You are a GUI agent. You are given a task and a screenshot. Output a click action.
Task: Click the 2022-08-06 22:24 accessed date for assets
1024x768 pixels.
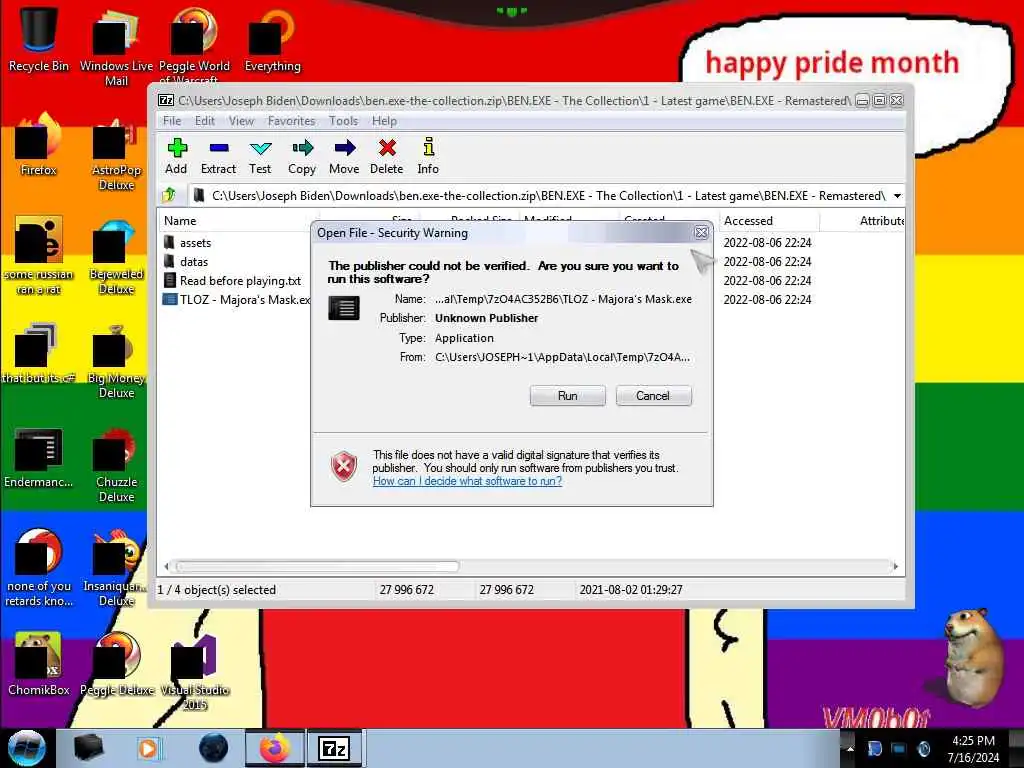(767, 242)
